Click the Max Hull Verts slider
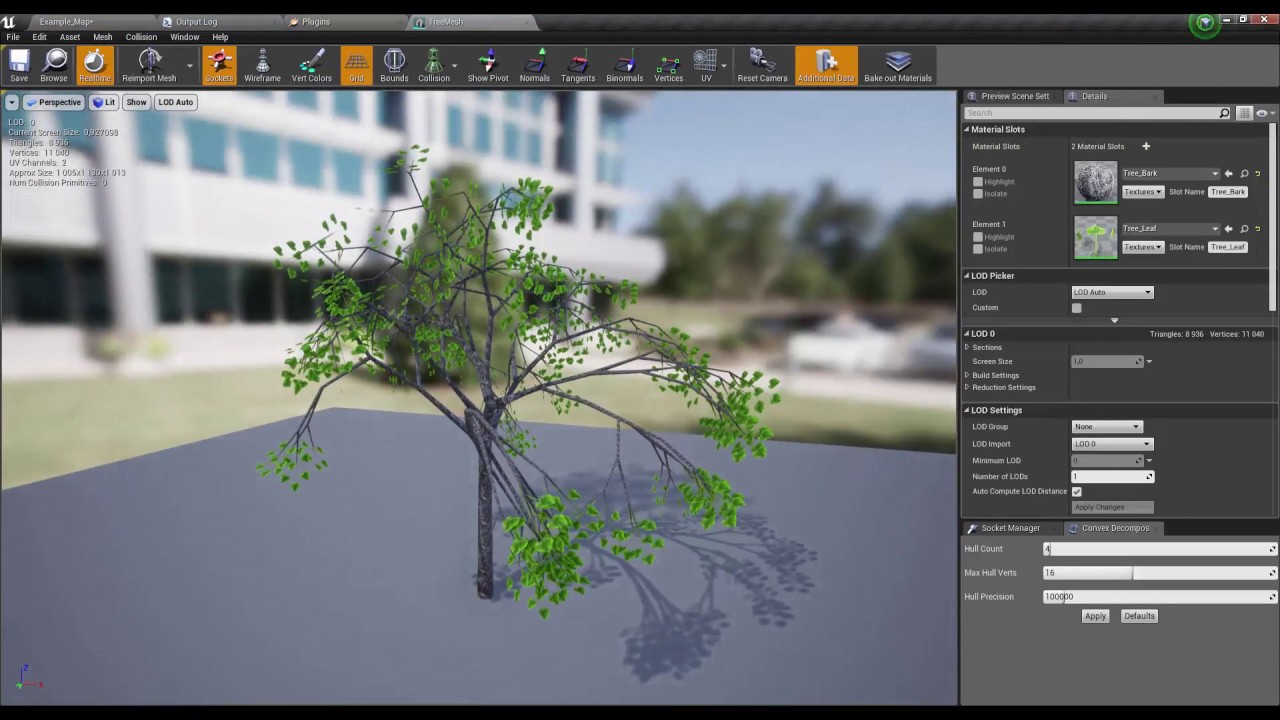1280x720 pixels. point(1160,573)
